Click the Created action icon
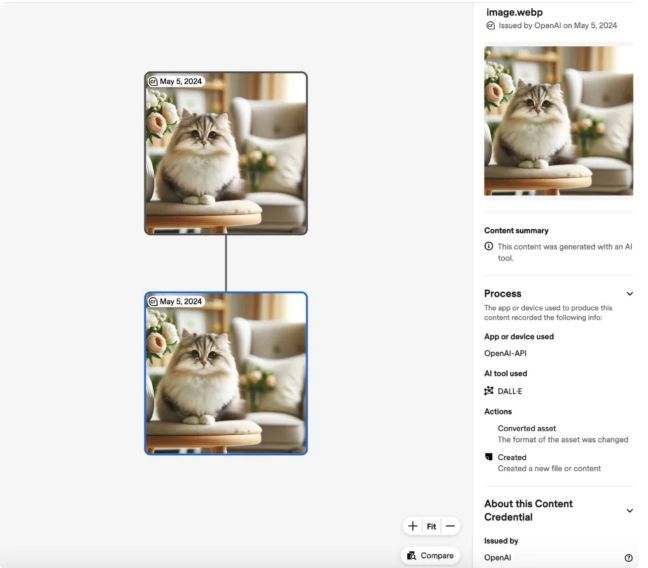This screenshot has width=648, height=568. tap(489, 457)
